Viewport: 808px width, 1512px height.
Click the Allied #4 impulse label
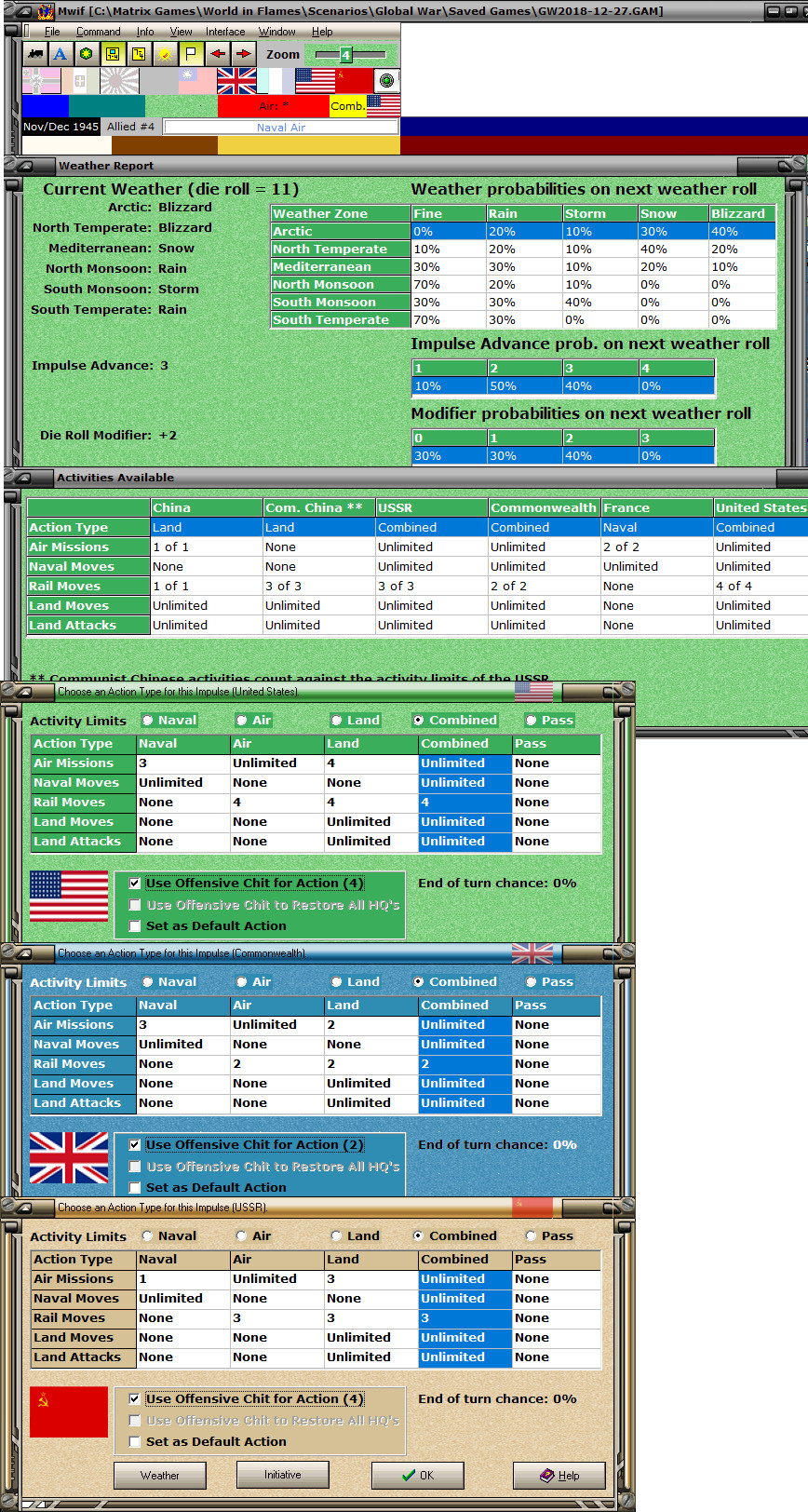click(131, 127)
